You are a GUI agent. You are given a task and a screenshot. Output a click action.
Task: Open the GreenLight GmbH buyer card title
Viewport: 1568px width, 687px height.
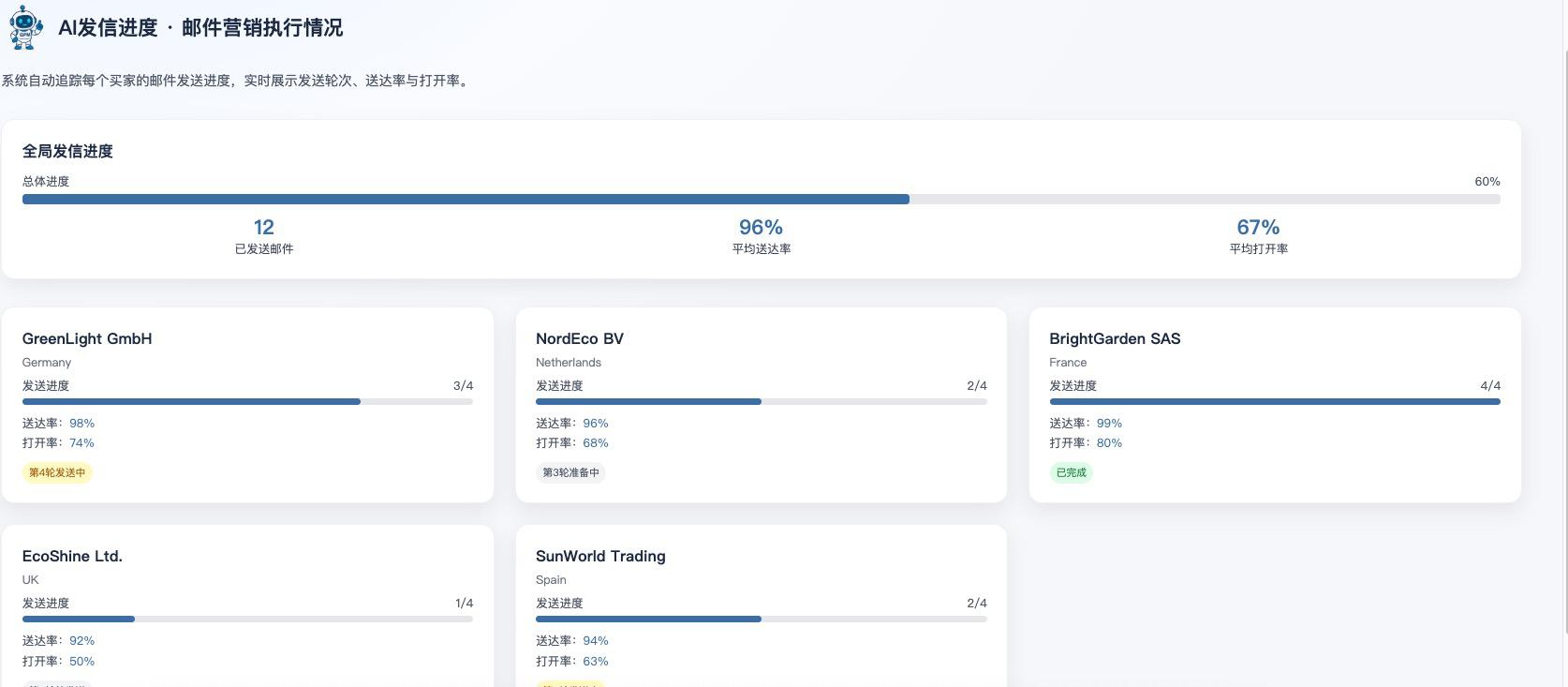87,339
